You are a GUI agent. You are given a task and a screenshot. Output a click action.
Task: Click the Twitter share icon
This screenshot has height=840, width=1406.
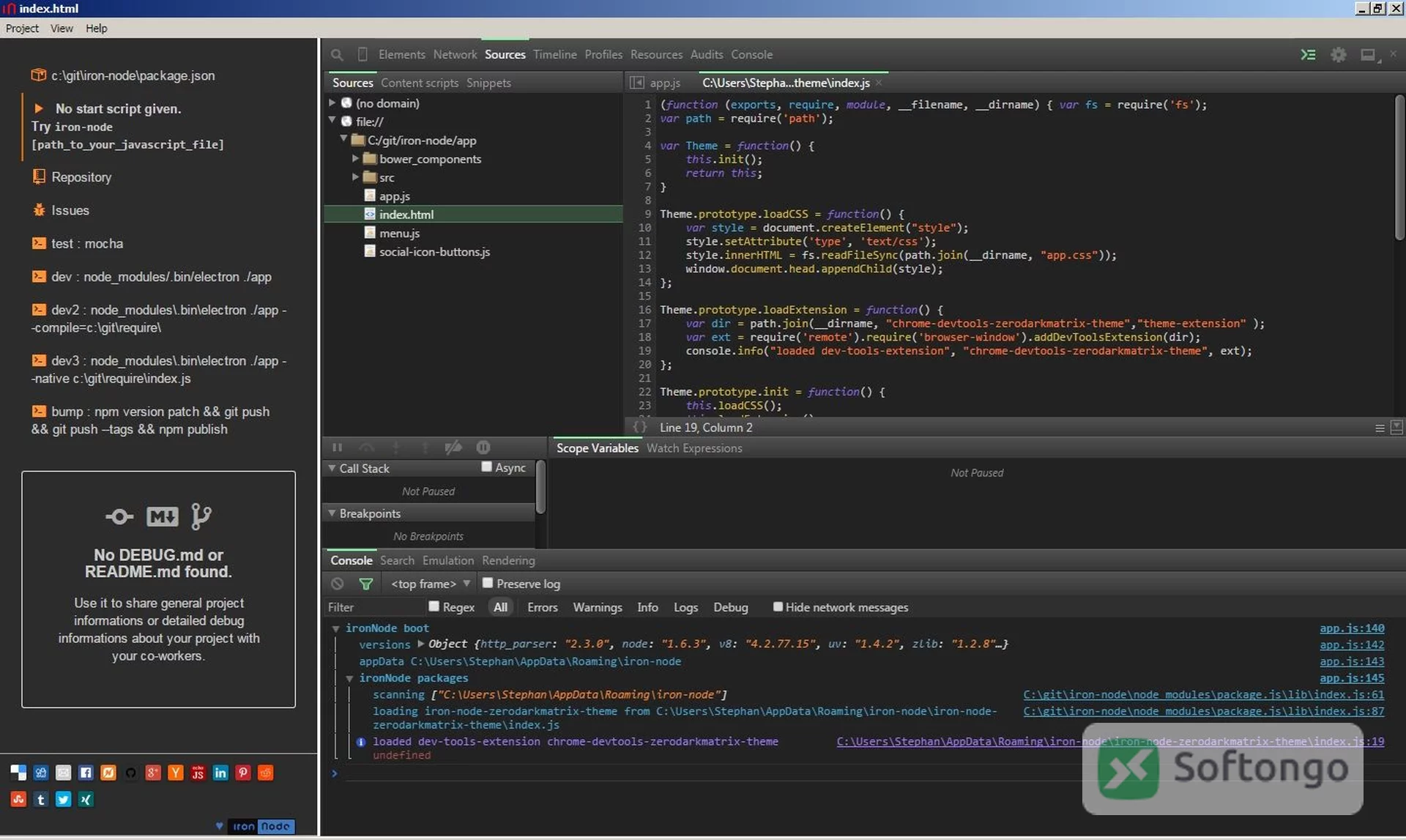tap(64, 799)
